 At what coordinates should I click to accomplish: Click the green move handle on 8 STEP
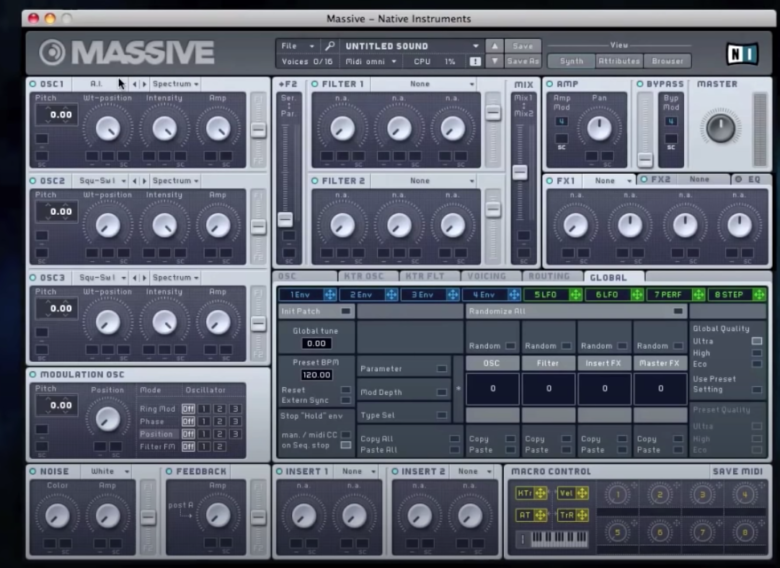(760, 294)
